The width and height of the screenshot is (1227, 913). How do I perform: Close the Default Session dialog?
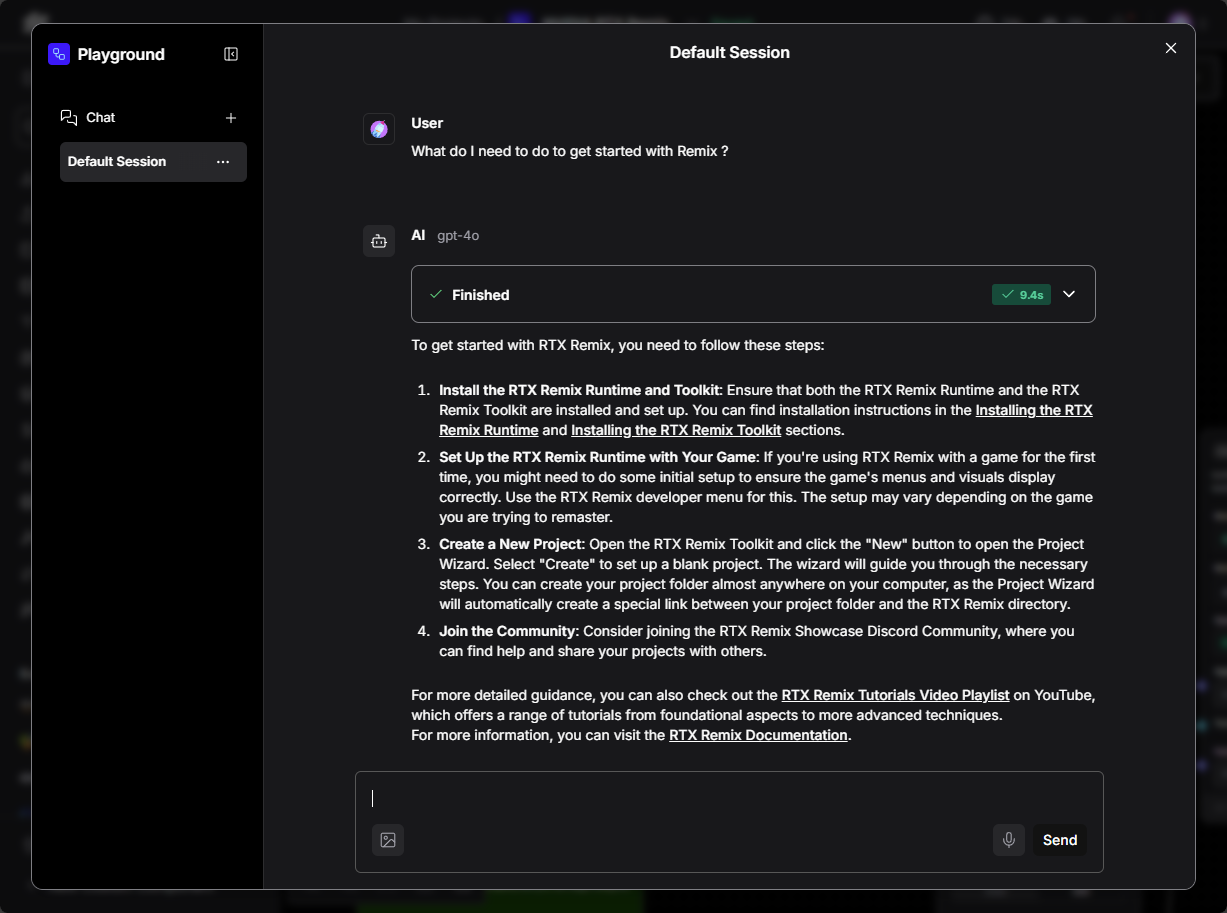pos(1171,48)
